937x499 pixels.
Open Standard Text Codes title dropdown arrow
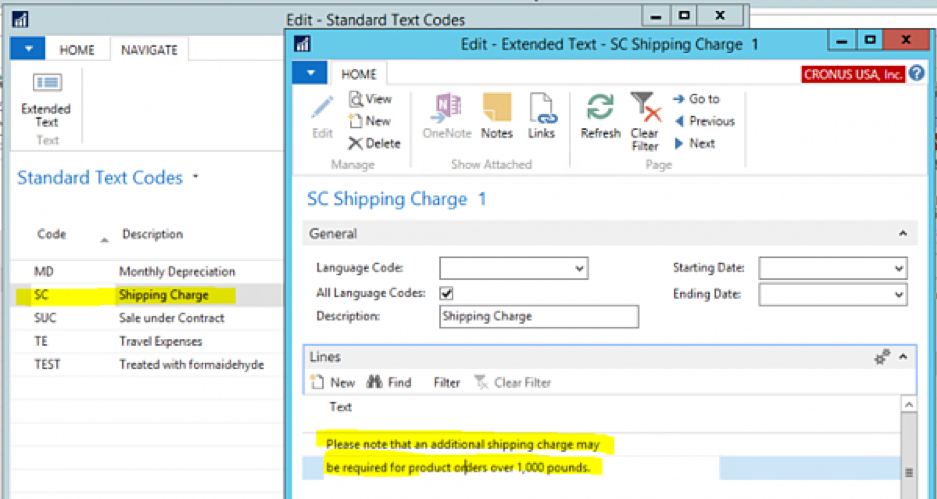click(195, 177)
